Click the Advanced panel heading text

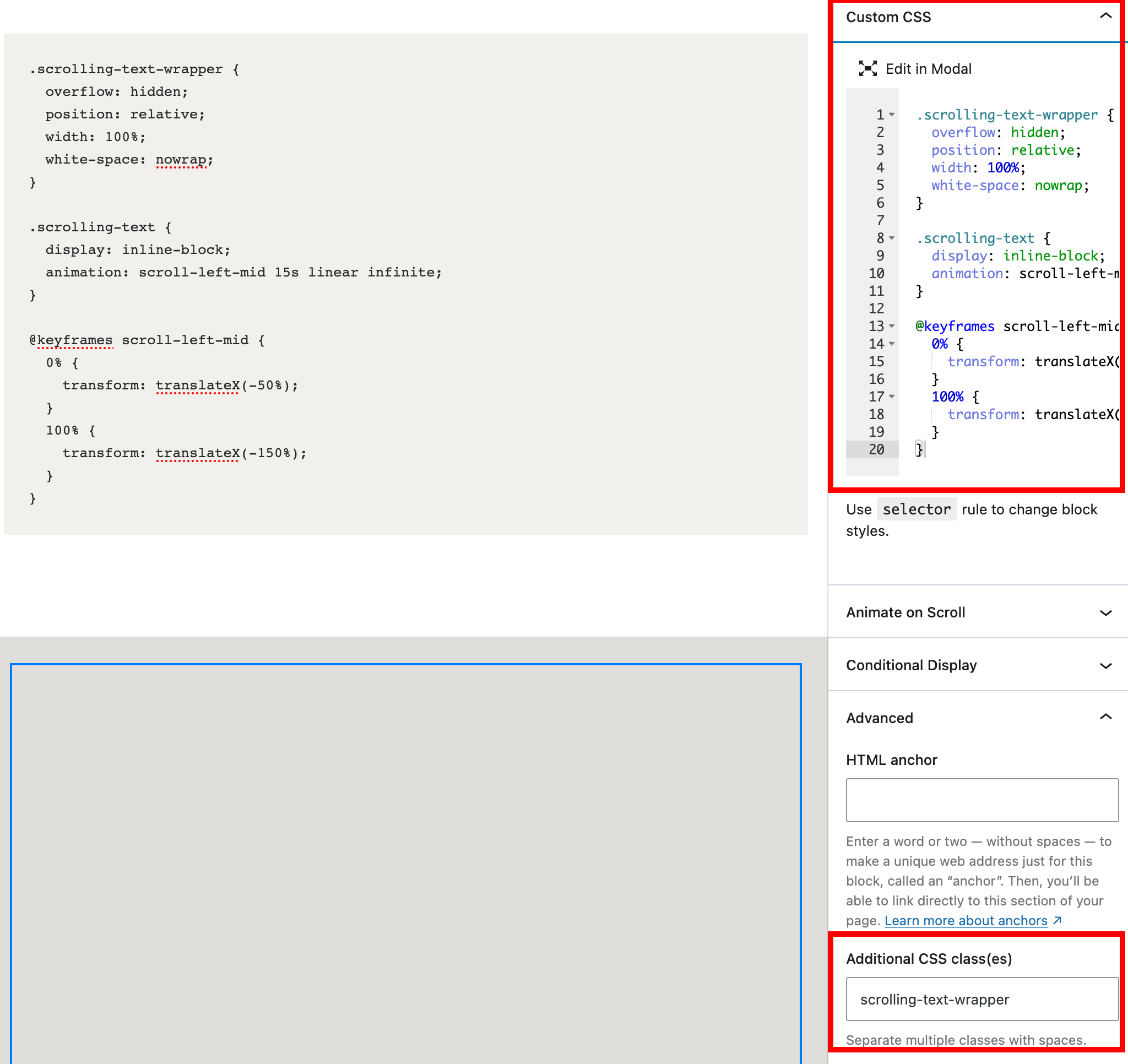[x=880, y=718]
